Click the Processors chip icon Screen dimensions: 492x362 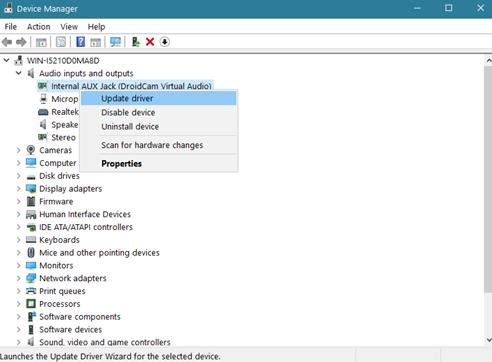tap(31, 304)
